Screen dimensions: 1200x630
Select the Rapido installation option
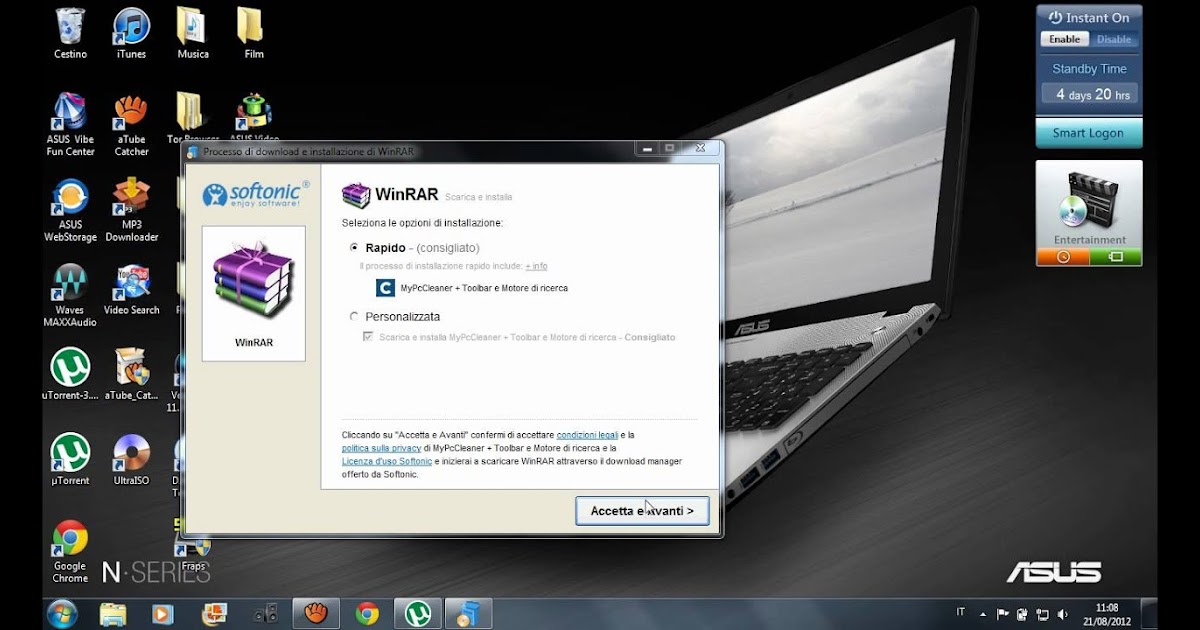[354, 247]
